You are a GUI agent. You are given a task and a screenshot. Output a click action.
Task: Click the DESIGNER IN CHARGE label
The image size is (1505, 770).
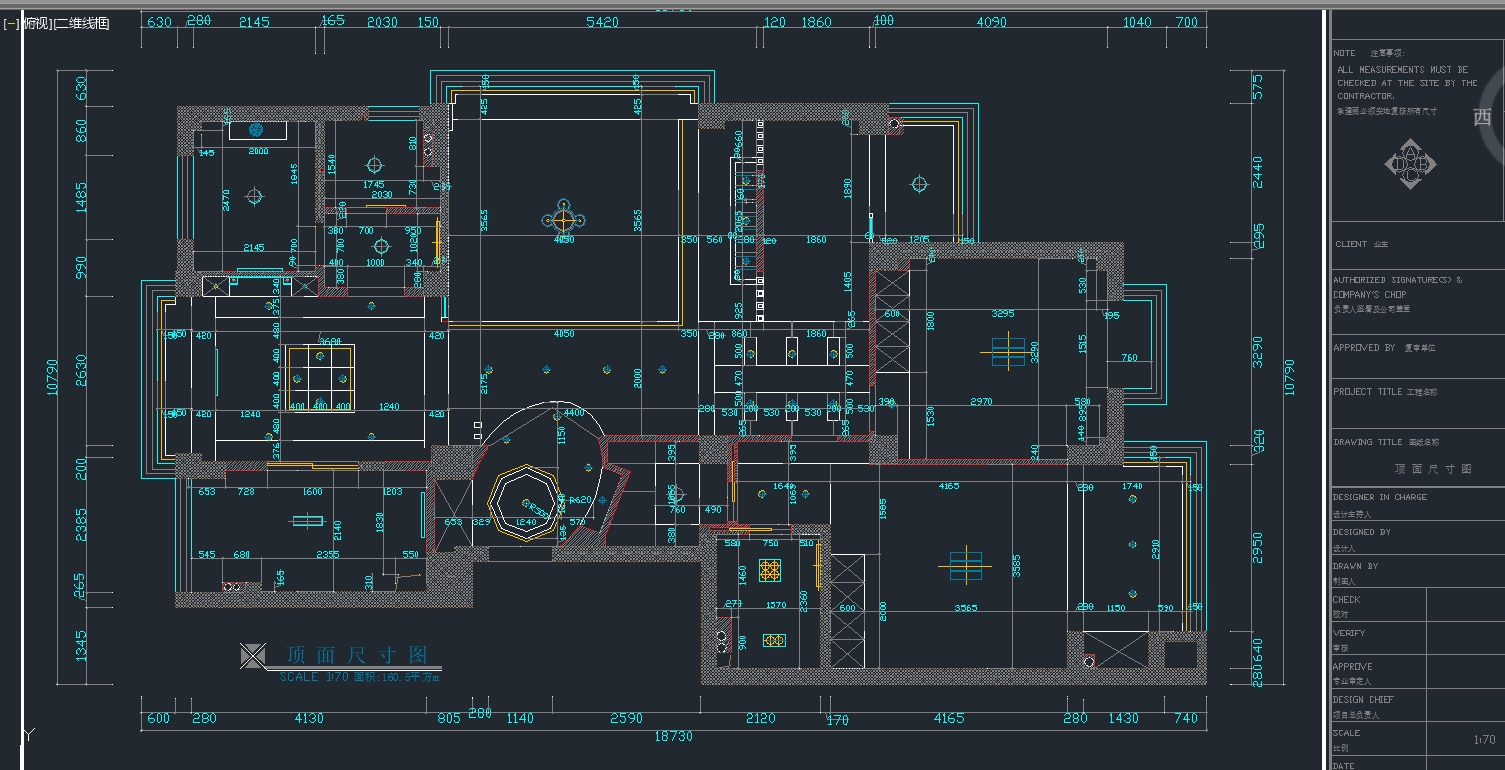(1380, 497)
